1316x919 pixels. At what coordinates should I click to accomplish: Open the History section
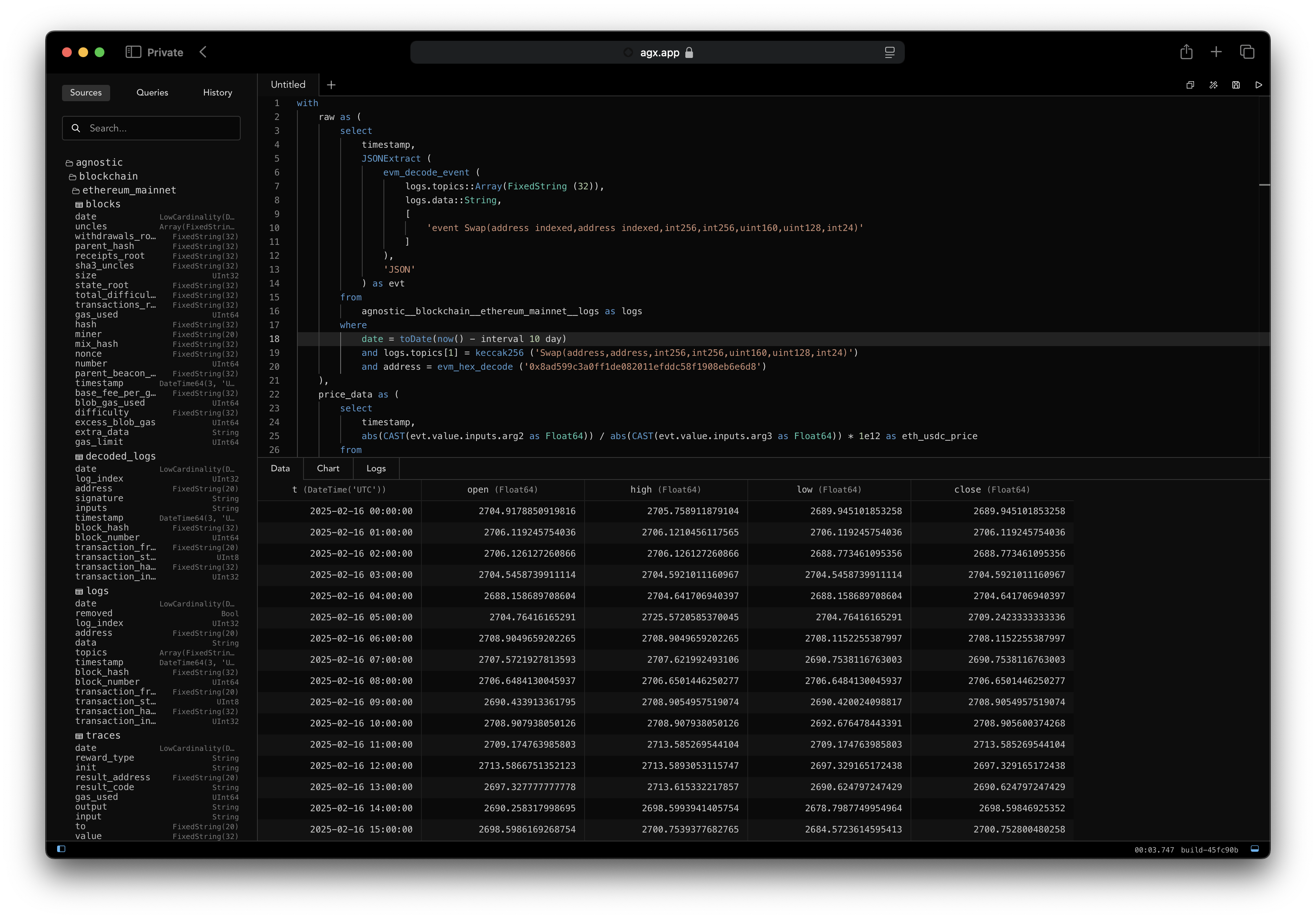point(217,92)
